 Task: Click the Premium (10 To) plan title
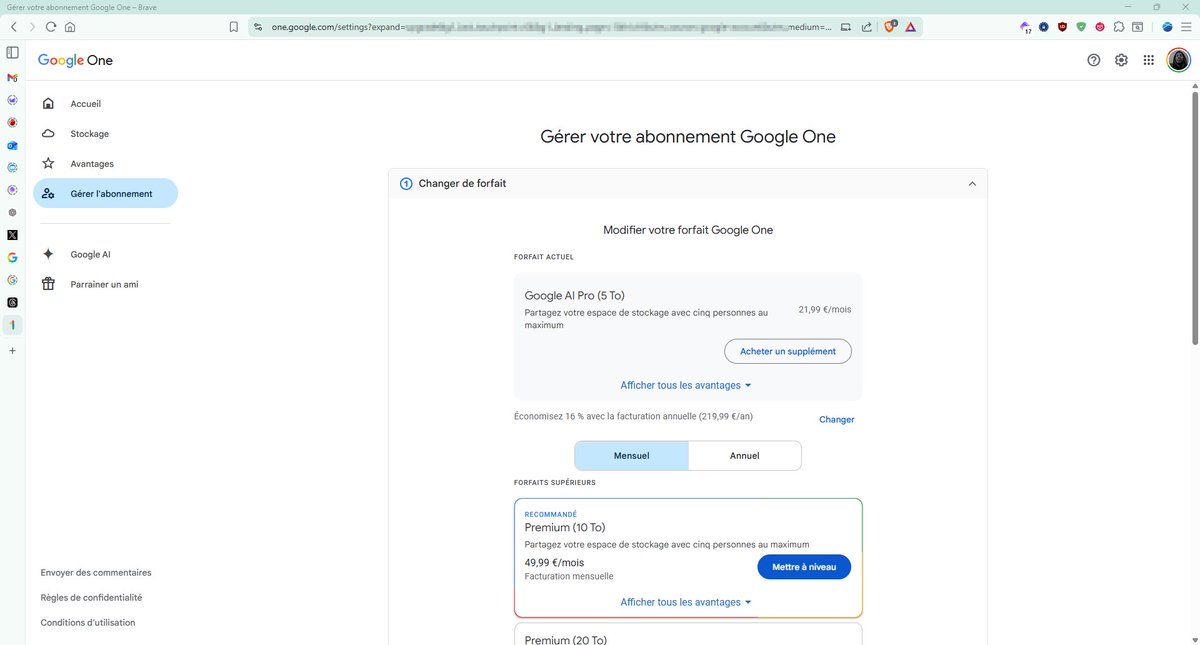[565, 527]
